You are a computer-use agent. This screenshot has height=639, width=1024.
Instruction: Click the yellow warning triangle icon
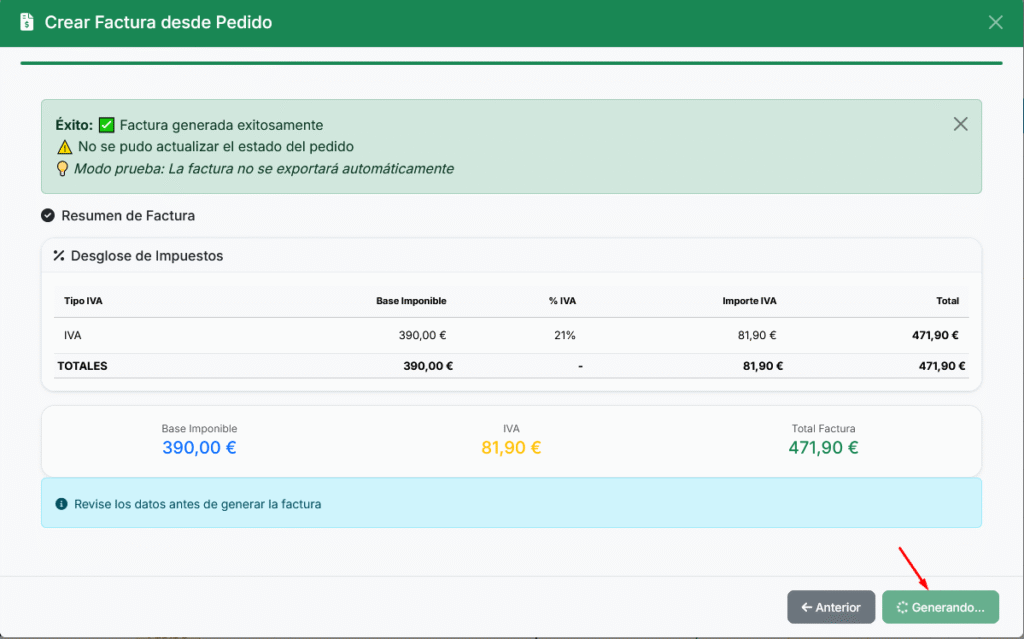(x=63, y=147)
